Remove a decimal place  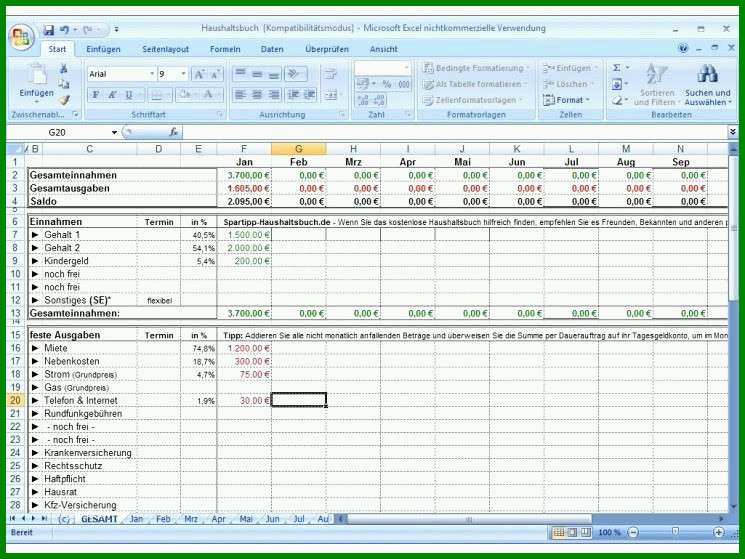(x=379, y=100)
